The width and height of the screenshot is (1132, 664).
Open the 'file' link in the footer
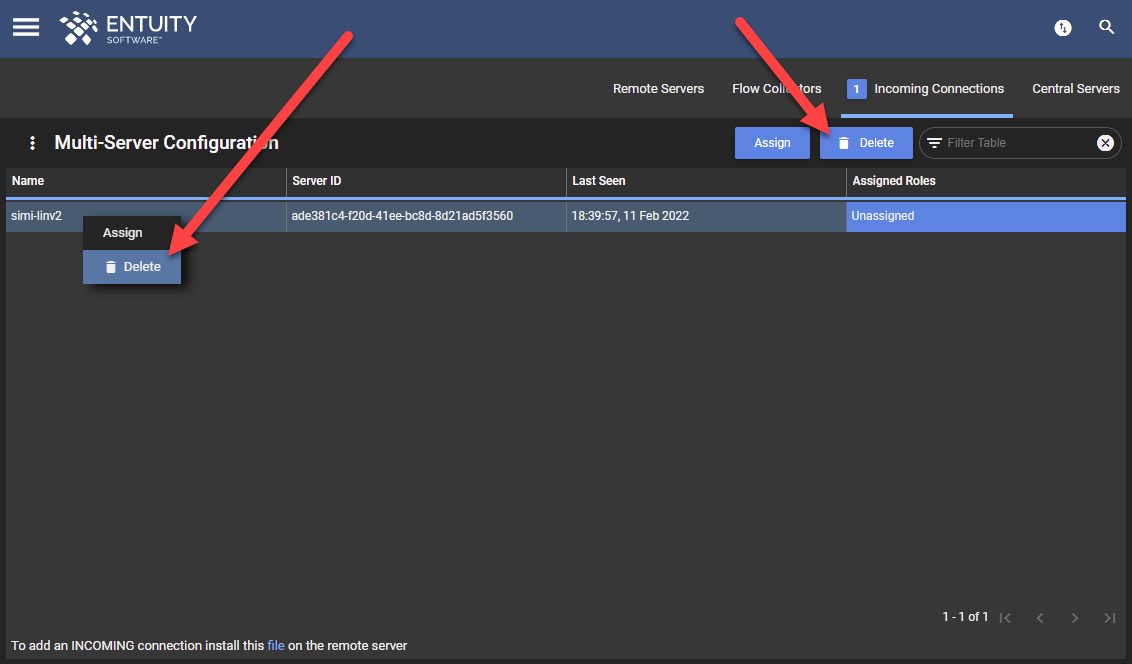click(276, 646)
